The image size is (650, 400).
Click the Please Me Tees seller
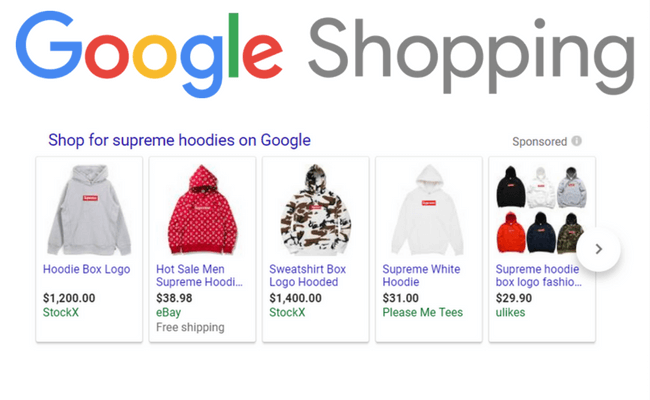[422, 312]
